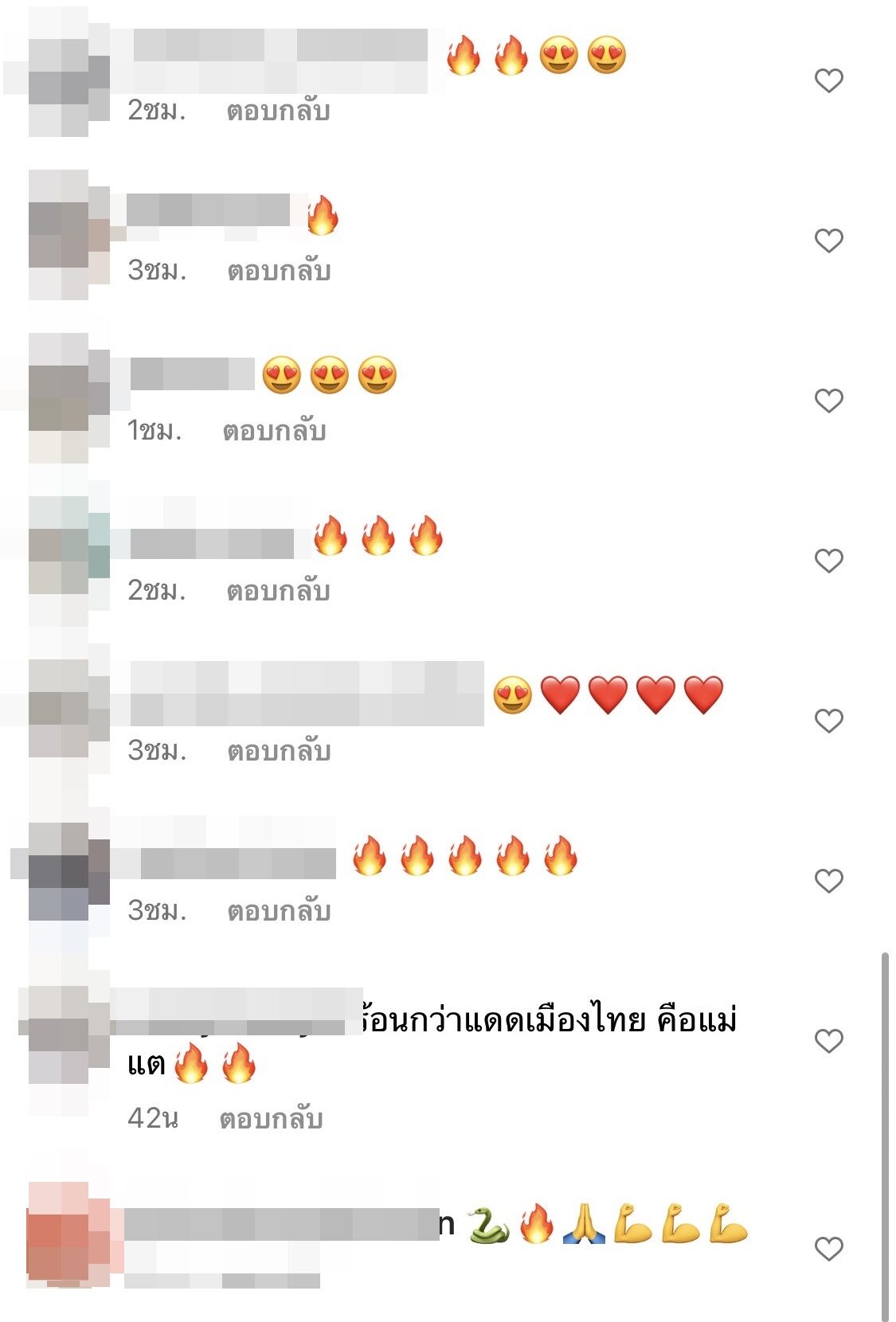Viewport: 896px width, 1322px height.
Task: Reply to the two fires and heart-eyes comment
Action: 278,111
